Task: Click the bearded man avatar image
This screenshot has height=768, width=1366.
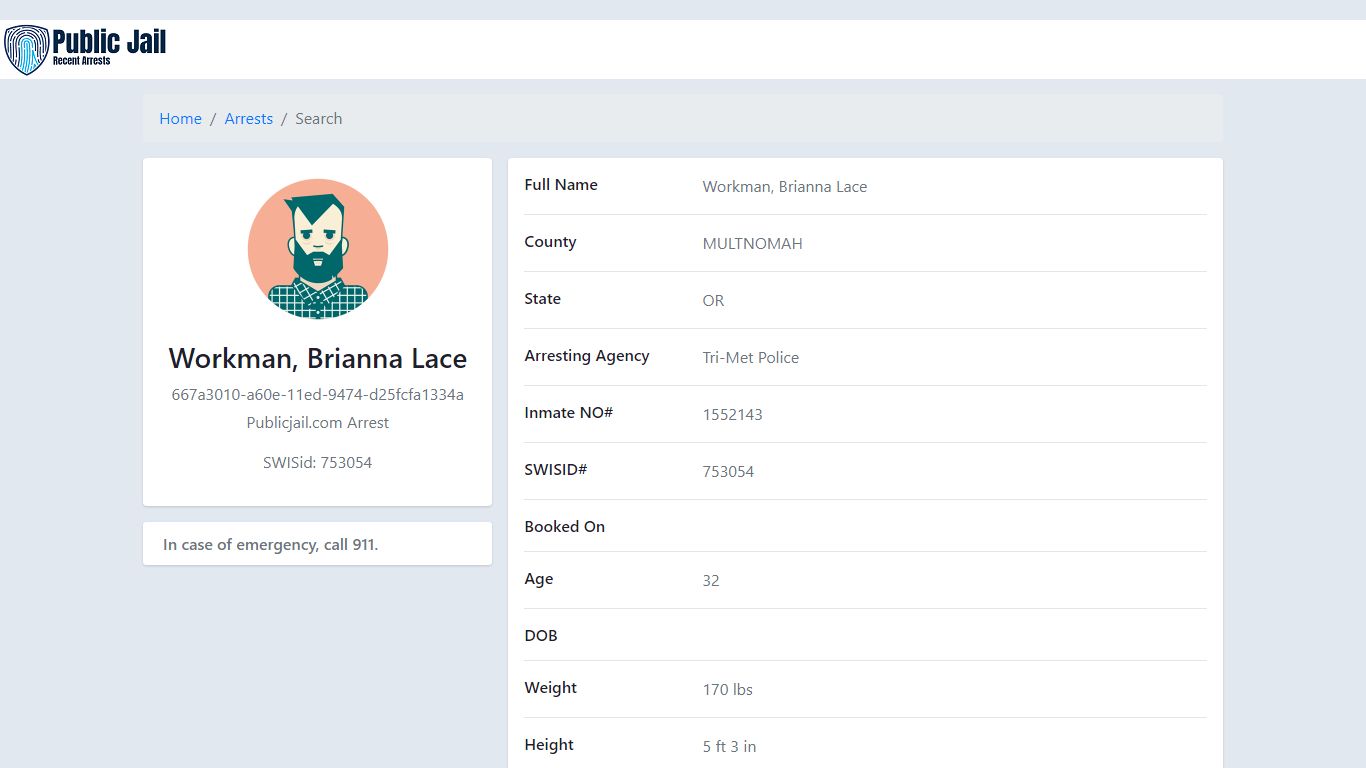Action: tap(318, 249)
